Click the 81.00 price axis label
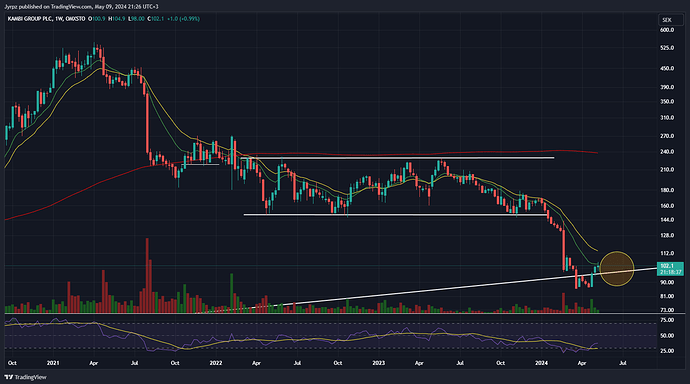This screenshot has width=690, height=384. click(667, 296)
